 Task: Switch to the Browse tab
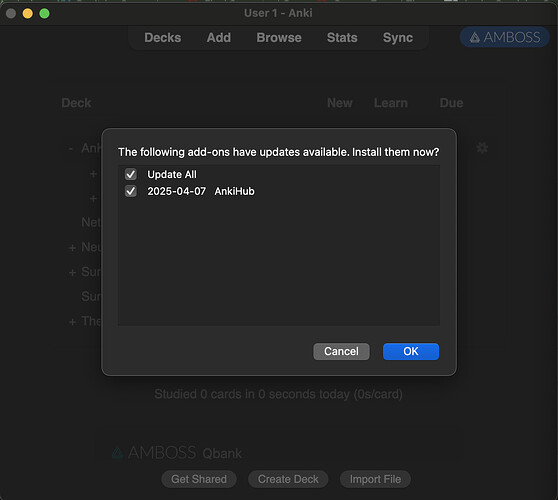[x=279, y=37]
